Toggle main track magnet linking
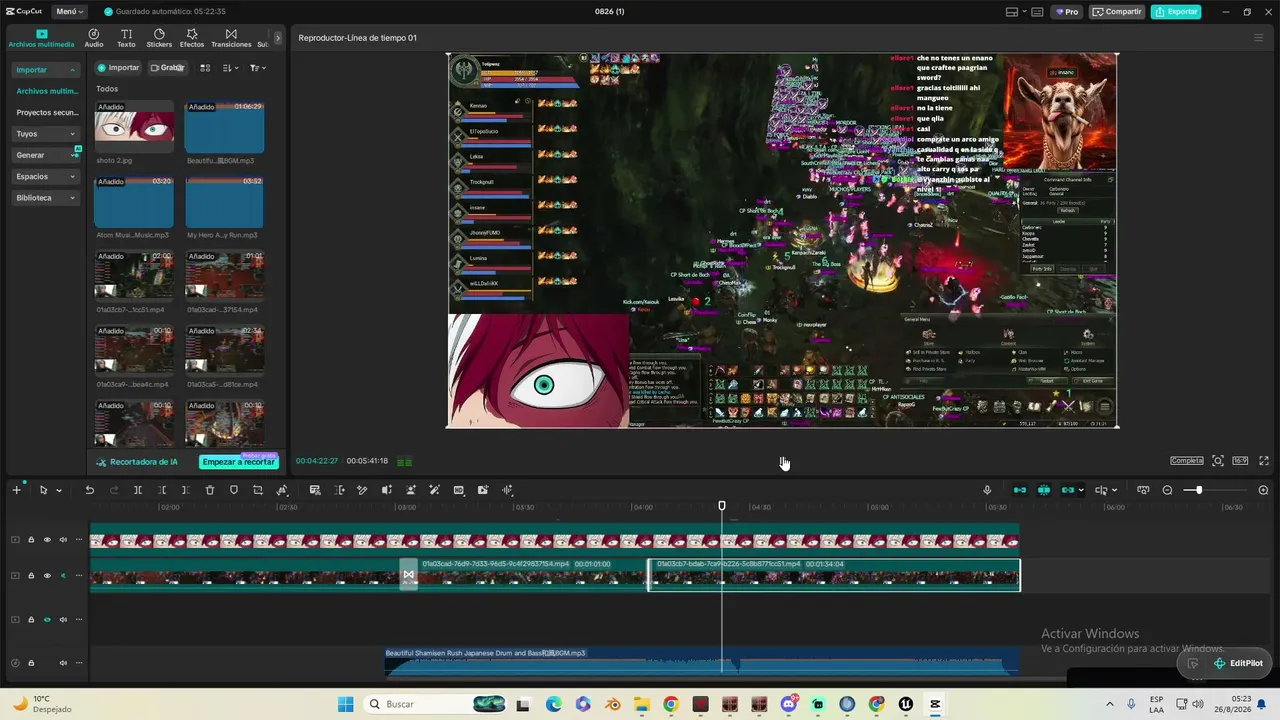The width and height of the screenshot is (1280, 720). [x=1020, y=490]
